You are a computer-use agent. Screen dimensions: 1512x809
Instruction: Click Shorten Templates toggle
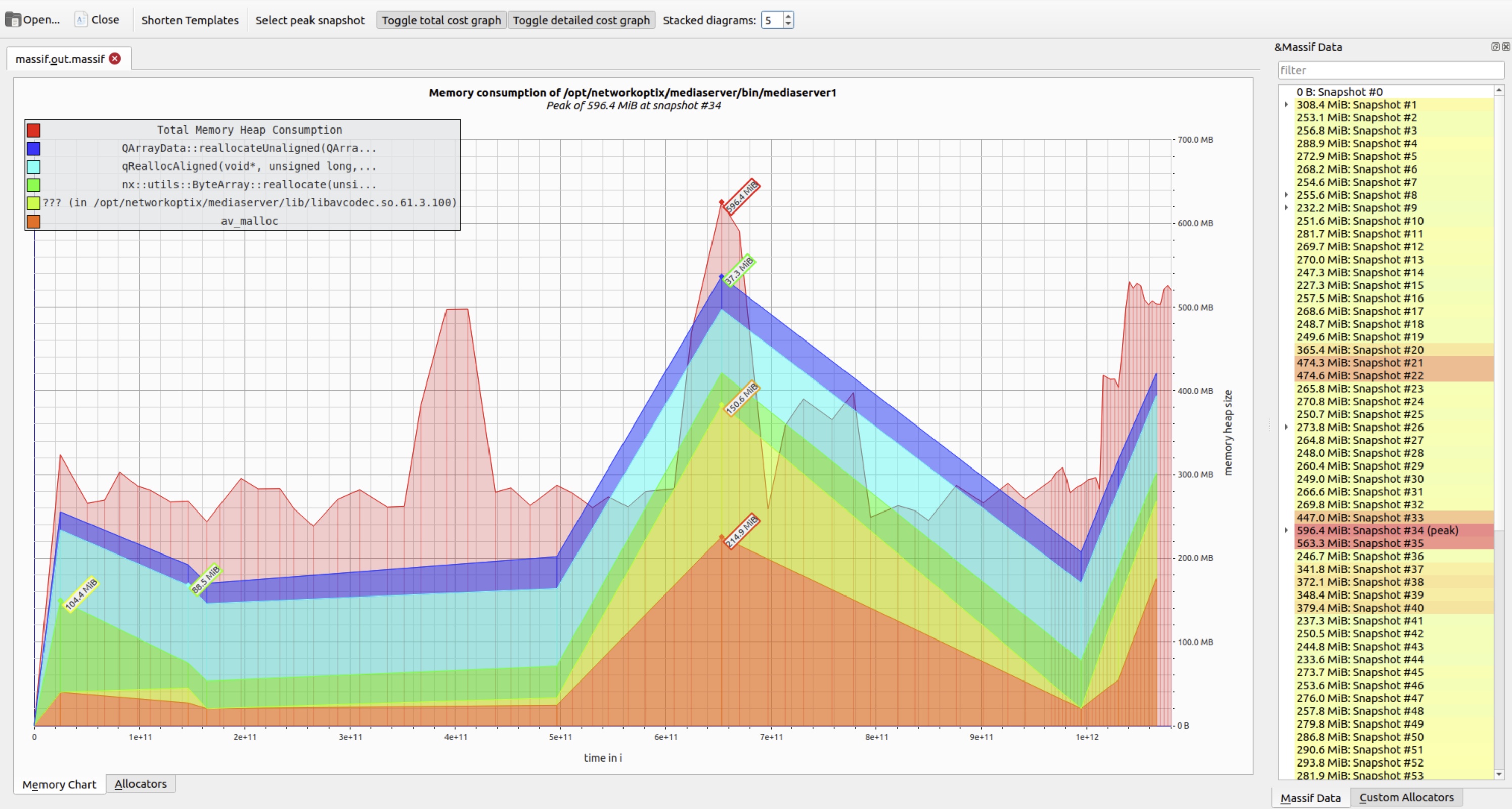(190, 20)
